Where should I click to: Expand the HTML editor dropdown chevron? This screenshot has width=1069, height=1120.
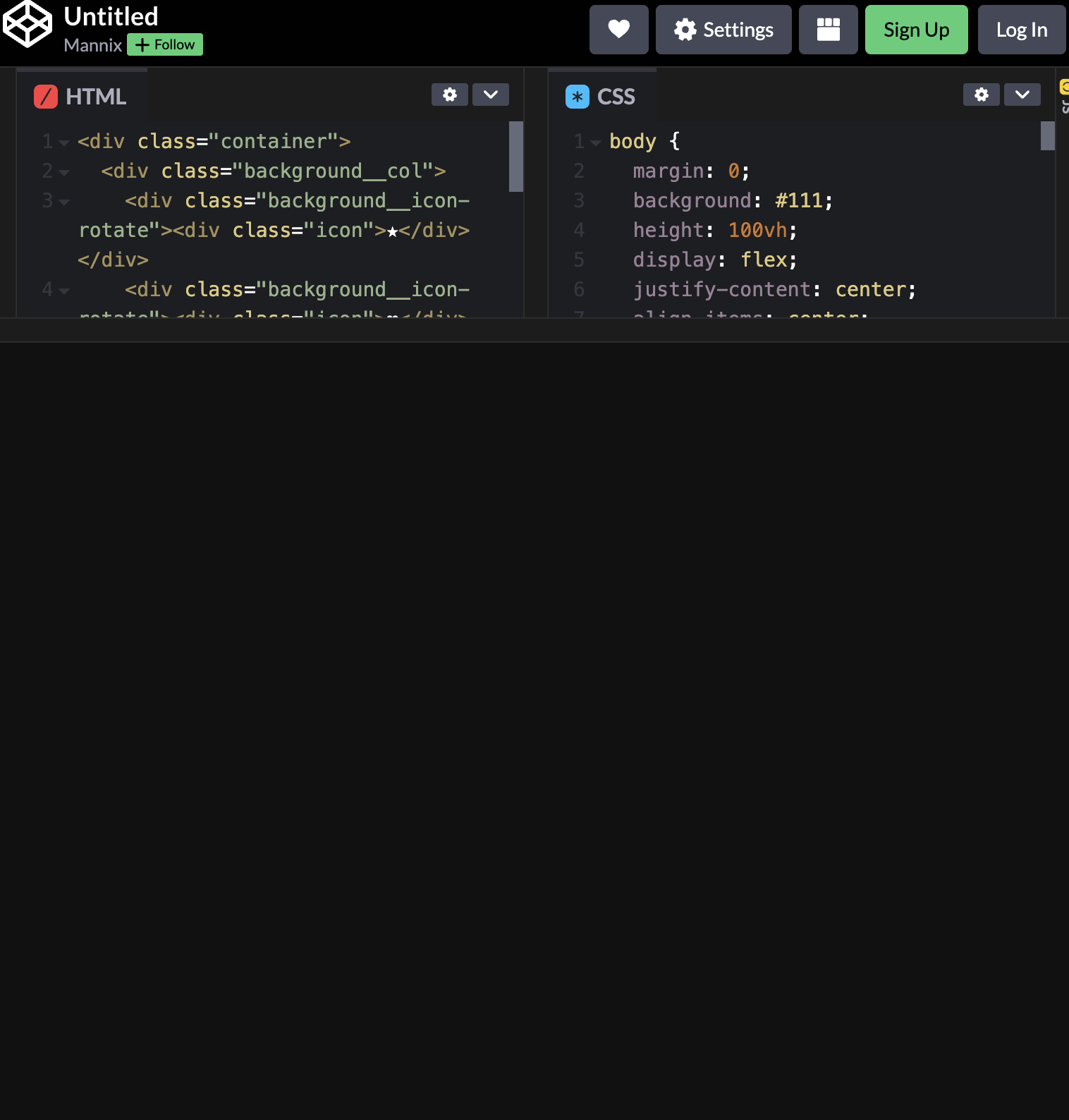coord(491,95)
